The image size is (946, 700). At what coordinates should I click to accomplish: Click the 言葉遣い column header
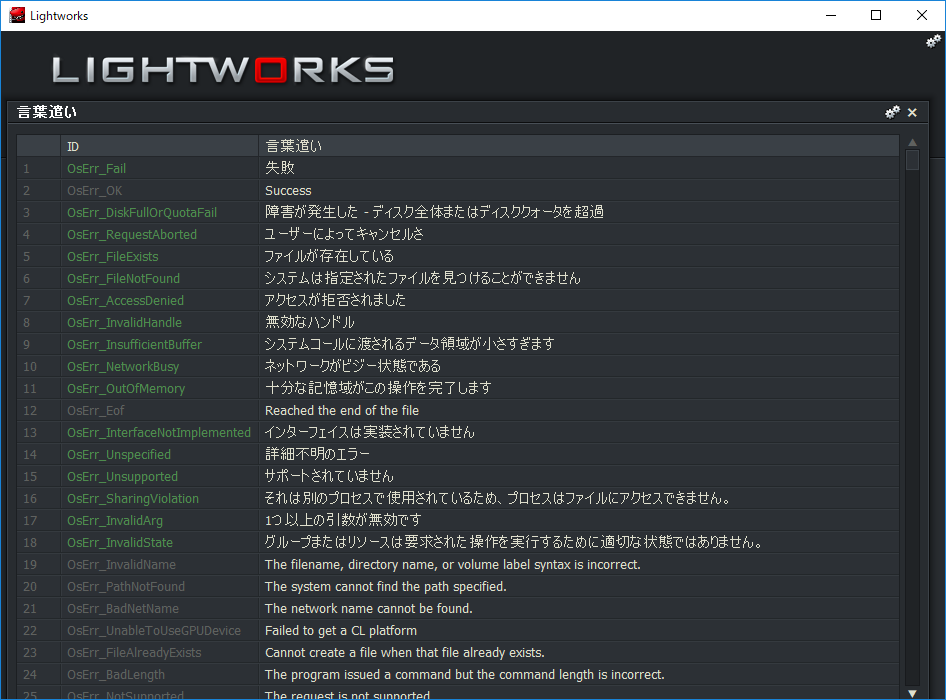click(x=579, y=146)
